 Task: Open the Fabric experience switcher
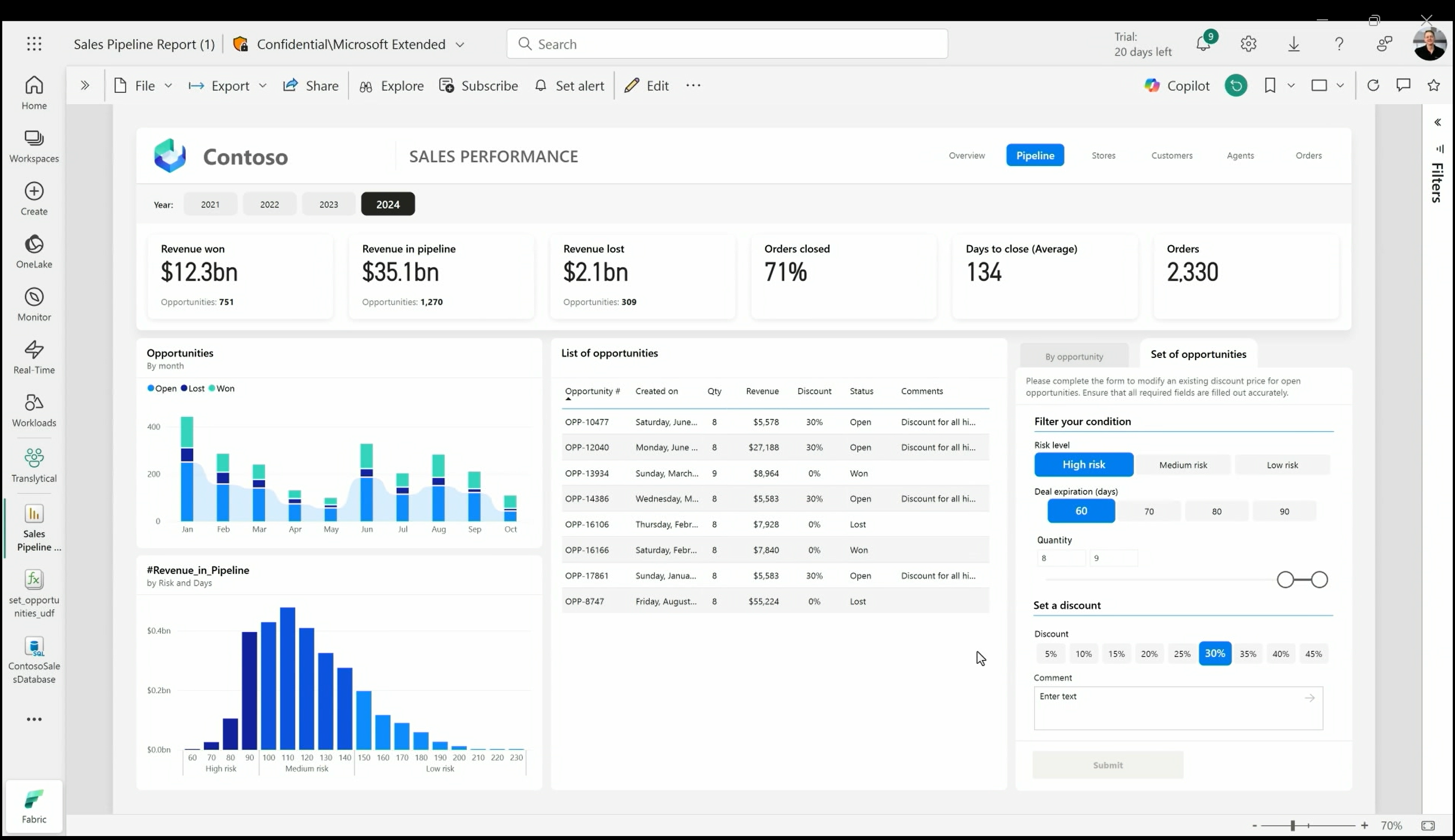[x=34, y=806]
